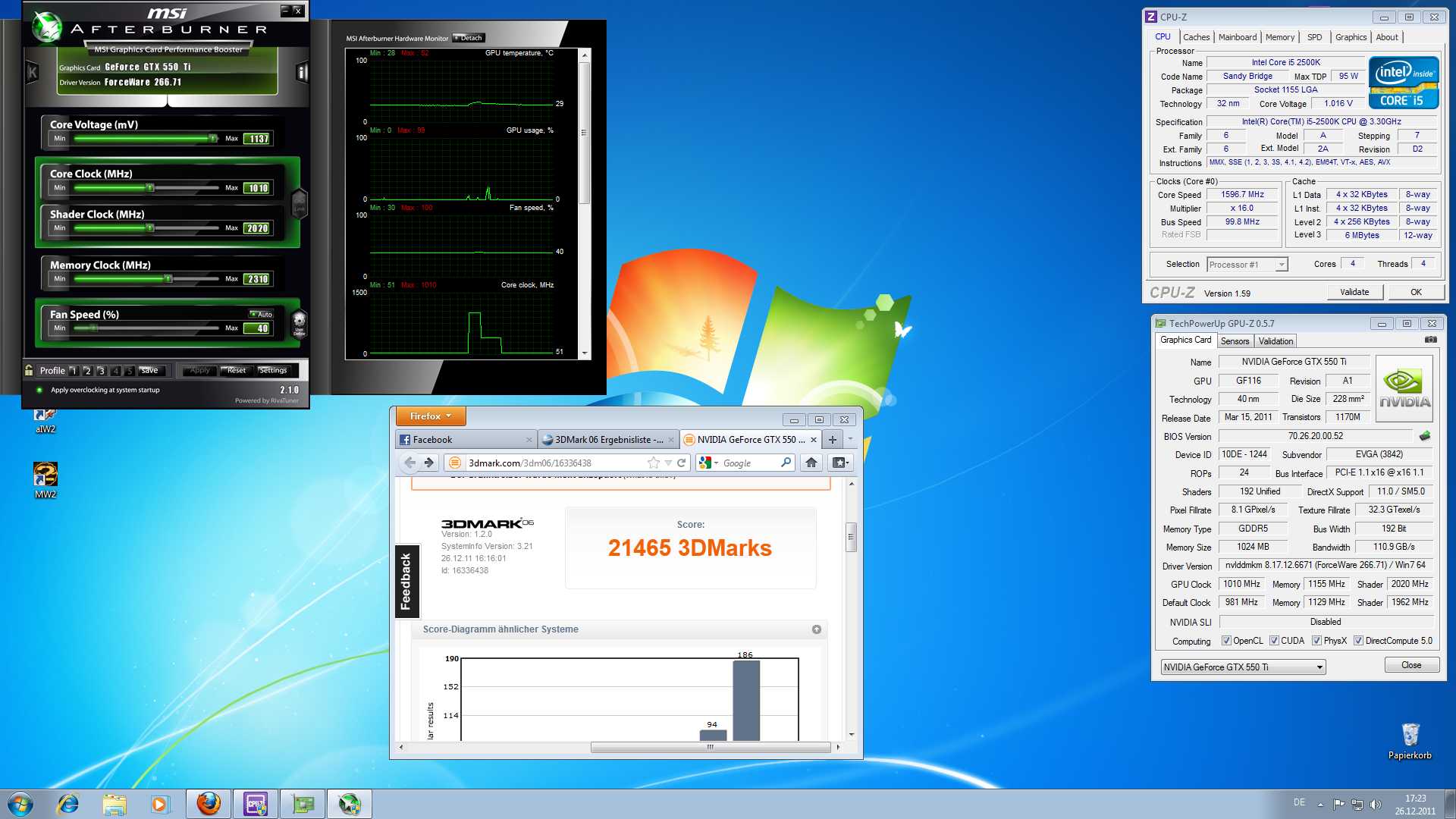Open Afterburner Settings
The height and width of the screenshot is (819, 1456).
tap(273, 371)
